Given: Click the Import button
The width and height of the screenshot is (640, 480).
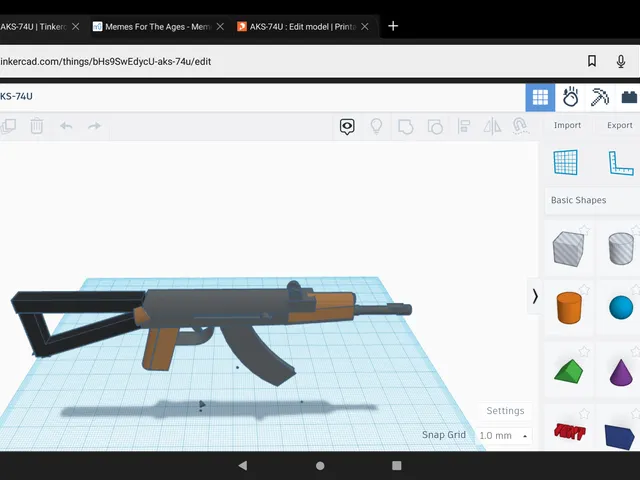Looking at the screenshot, I should click(567, 125).
